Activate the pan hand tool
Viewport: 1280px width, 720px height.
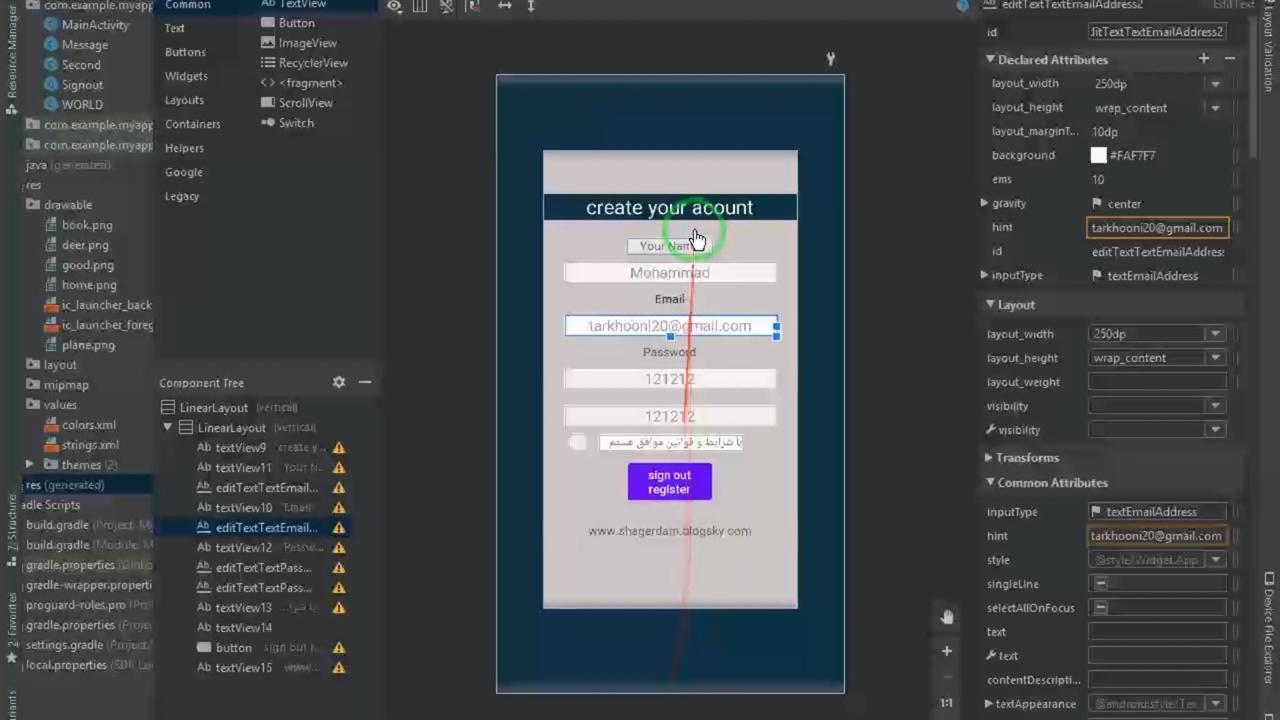946,617
